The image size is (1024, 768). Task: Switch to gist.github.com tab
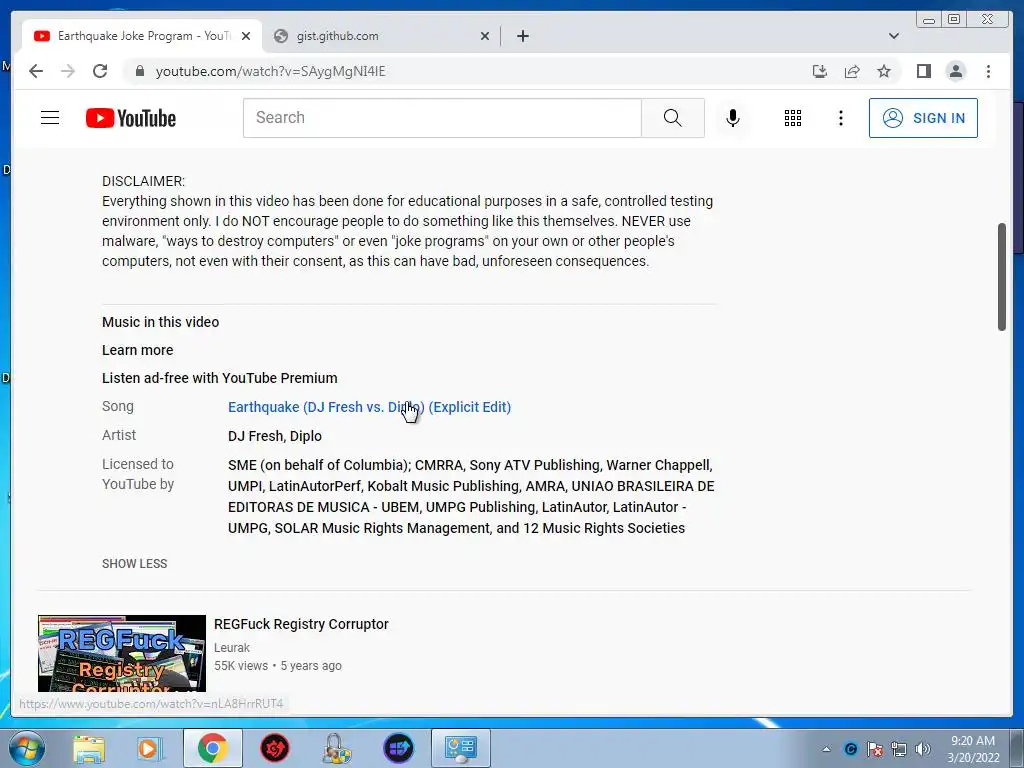(381, 36)
